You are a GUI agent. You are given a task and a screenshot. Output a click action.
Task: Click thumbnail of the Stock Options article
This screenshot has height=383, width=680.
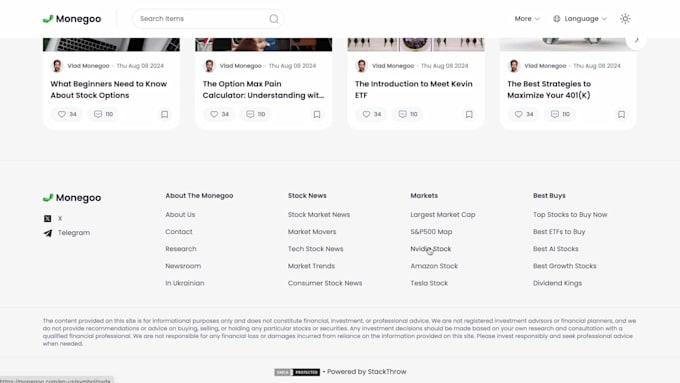[x=111, y=44]
